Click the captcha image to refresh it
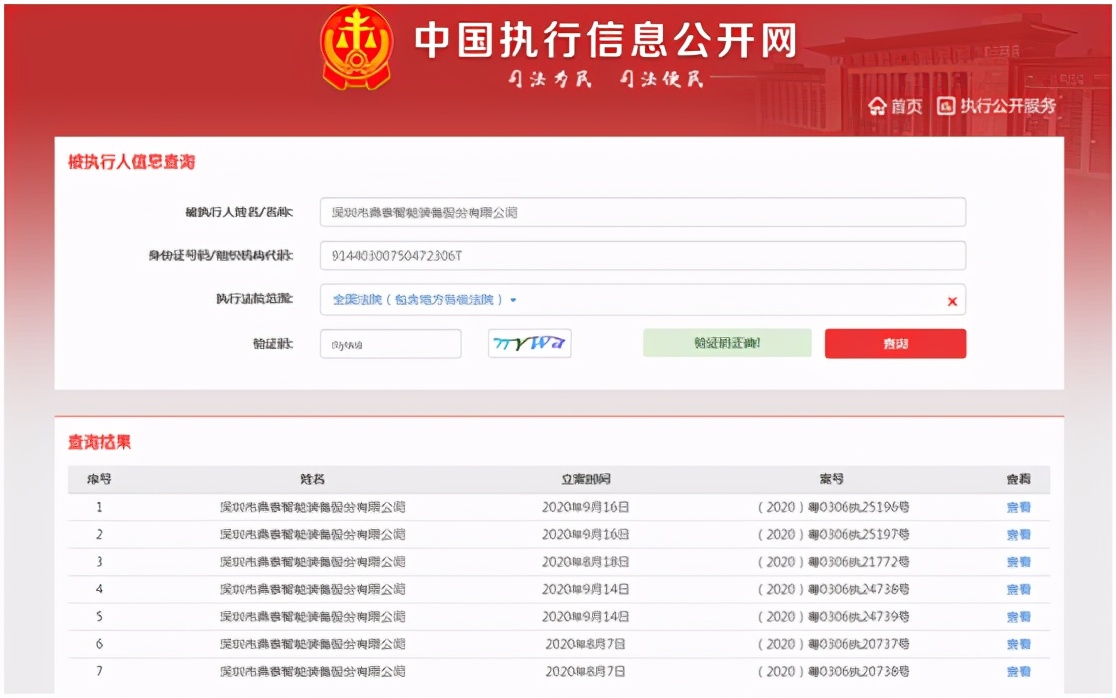The width and height of the screenshot is (1116, 698). (x=528, y=343)
